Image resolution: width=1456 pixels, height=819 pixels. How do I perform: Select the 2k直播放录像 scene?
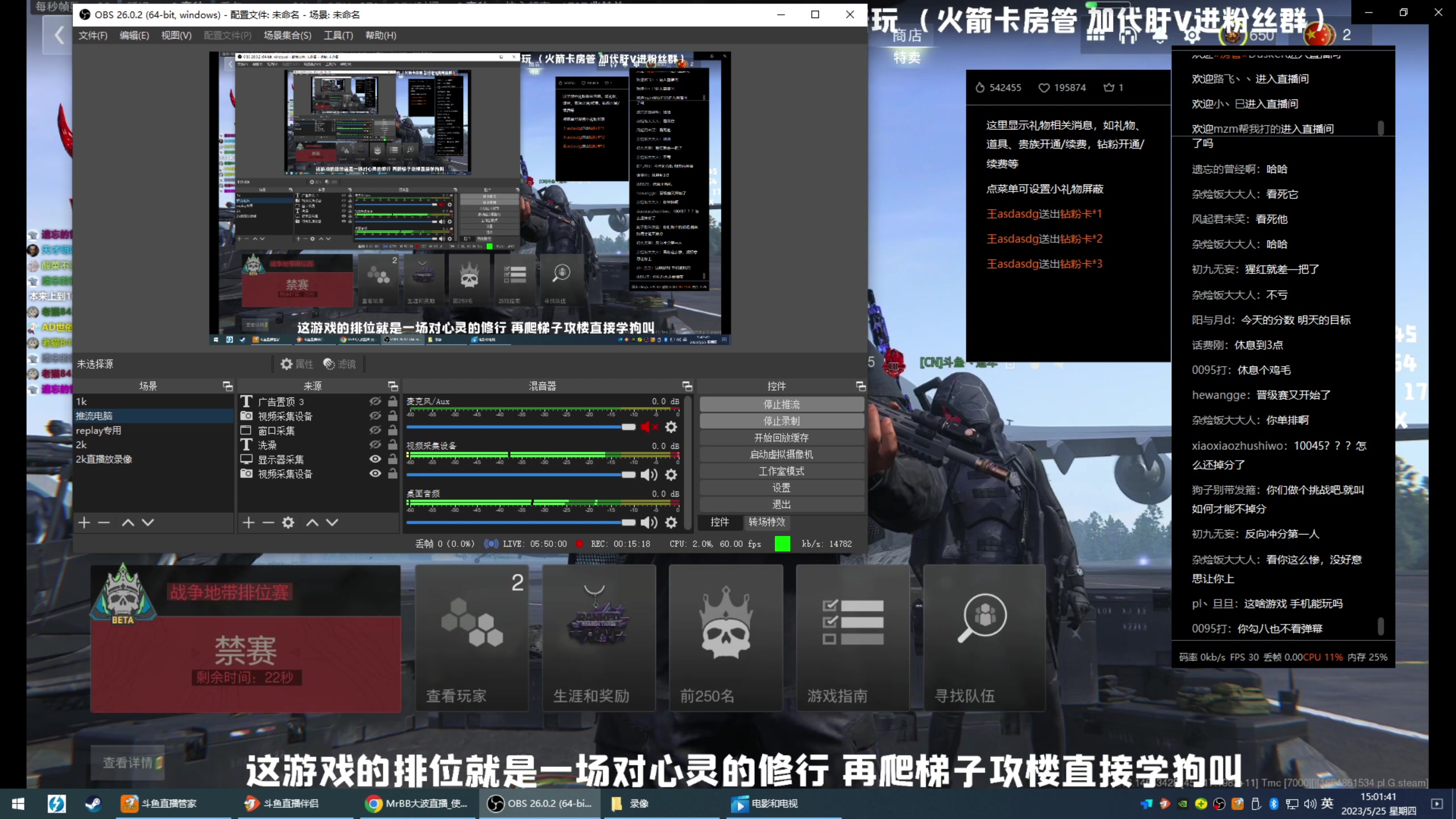point(154,459)
